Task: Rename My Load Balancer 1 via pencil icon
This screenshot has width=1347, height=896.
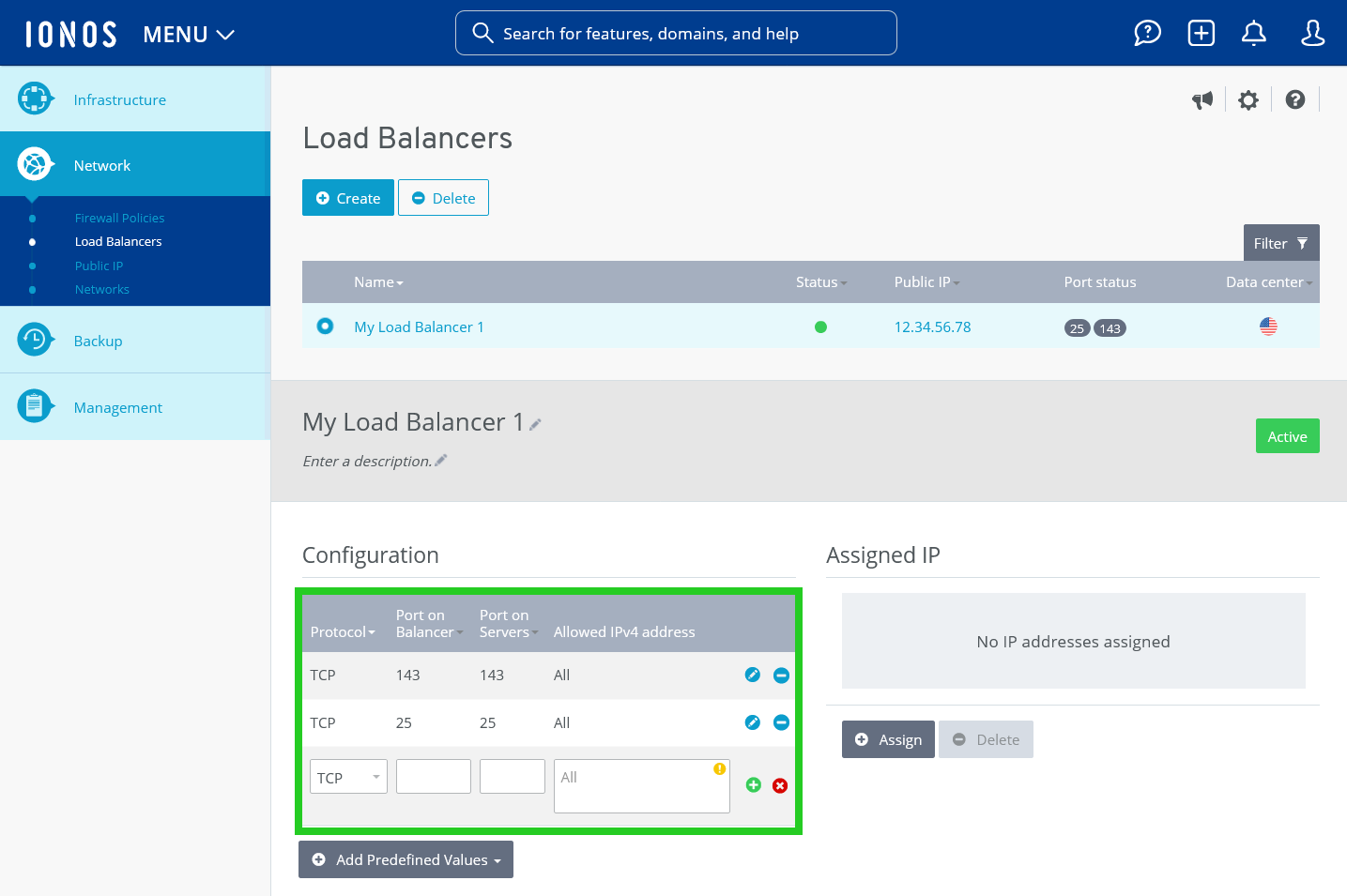Action: click(535, 424)
